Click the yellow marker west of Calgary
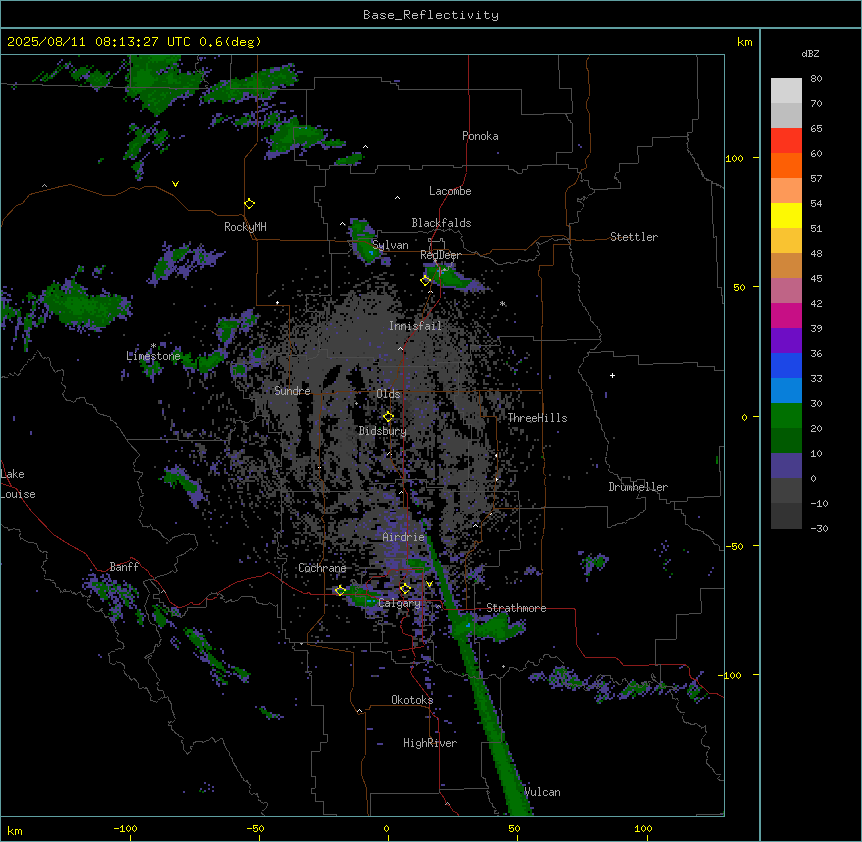Image resolution: width=862 pixels, height=842 pixels. (x=340, y=591)
